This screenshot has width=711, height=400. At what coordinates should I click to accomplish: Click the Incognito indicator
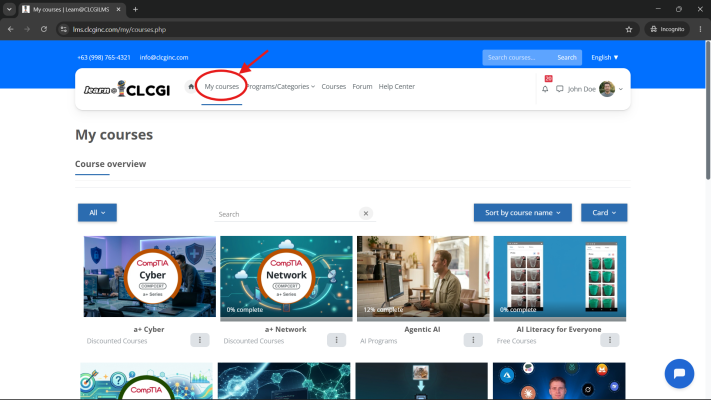[x=667, y=29]
